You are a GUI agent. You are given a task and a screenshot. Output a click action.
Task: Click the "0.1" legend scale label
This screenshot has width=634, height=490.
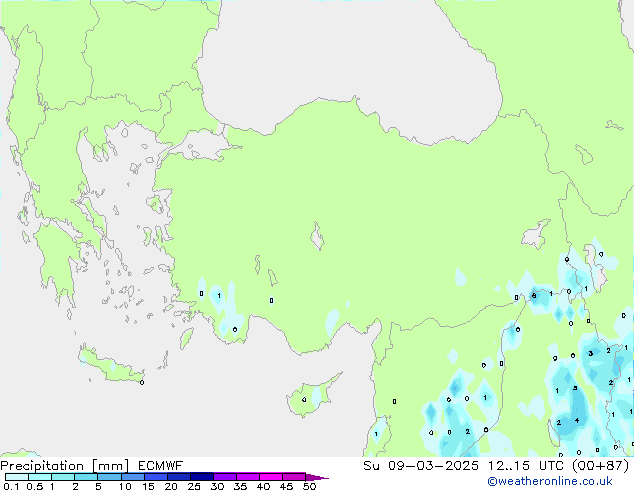[10, 486]
